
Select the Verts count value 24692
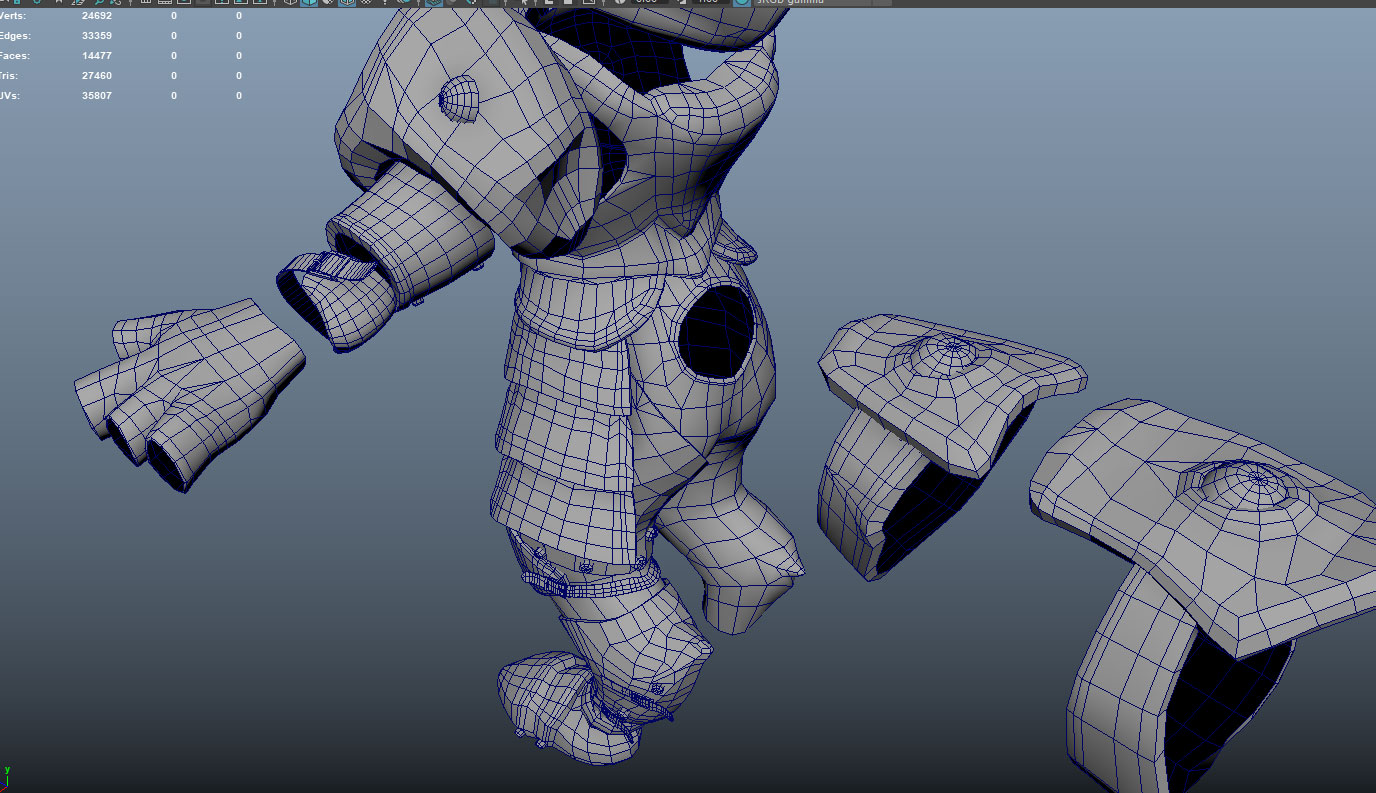click(x=96, y=16)
